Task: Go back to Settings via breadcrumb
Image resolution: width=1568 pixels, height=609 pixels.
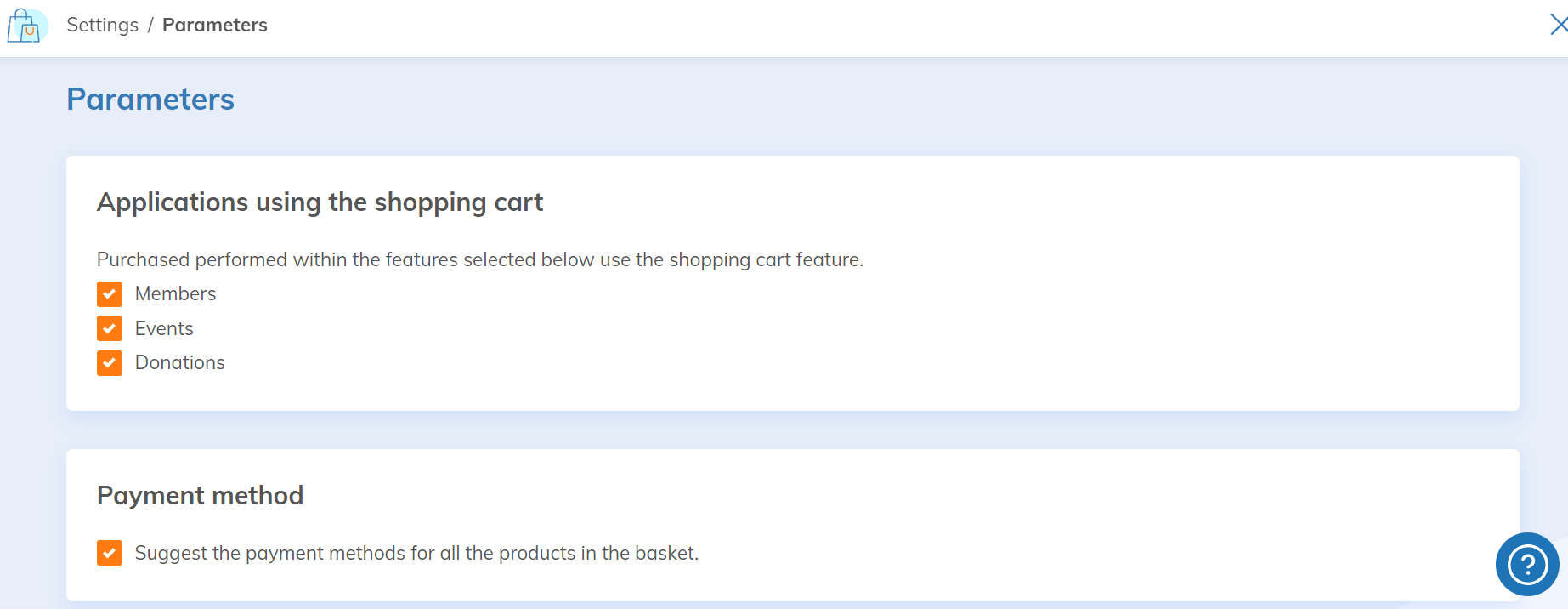Action: click(102, 25)
